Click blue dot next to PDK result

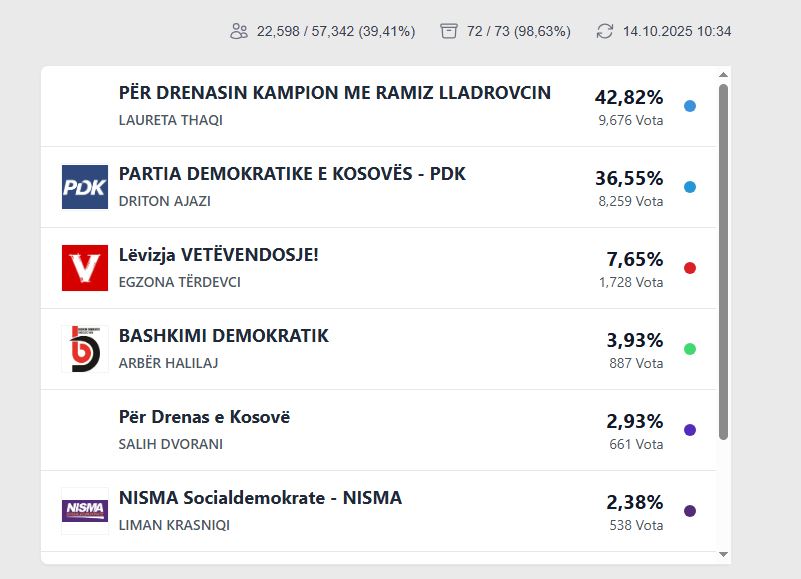pyautogui.click(x=690, y=187)
